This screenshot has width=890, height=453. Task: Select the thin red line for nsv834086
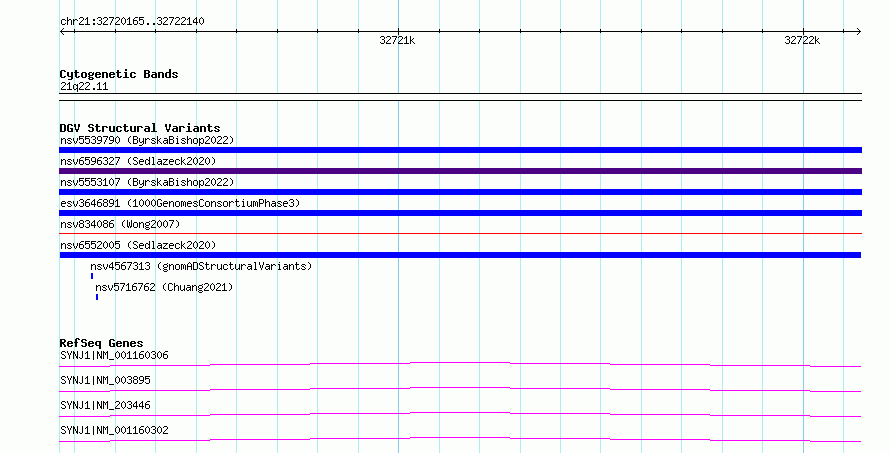pos(460,233)
